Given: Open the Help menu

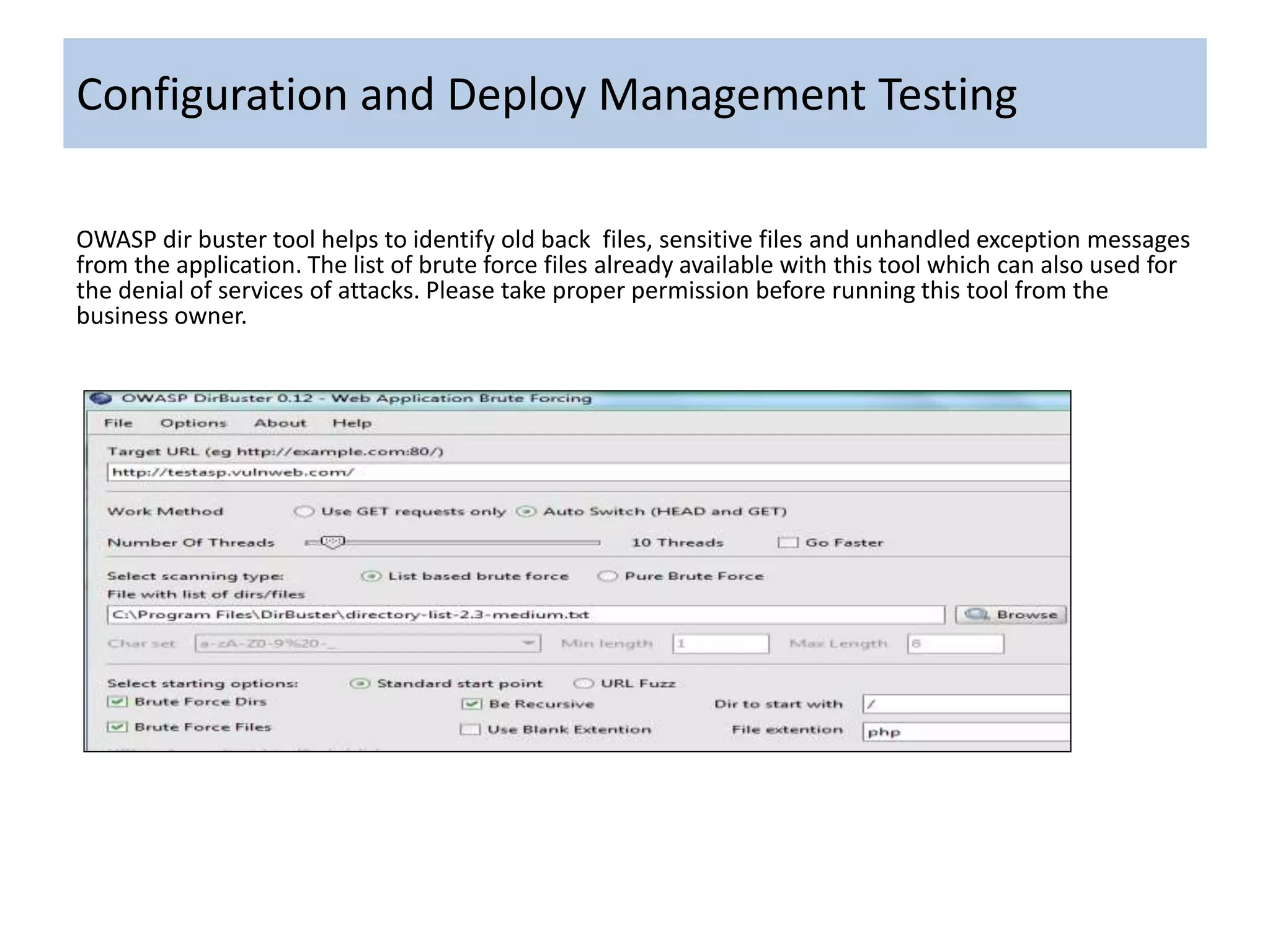Looking at the screenshot, I should (x=352, y=423).
